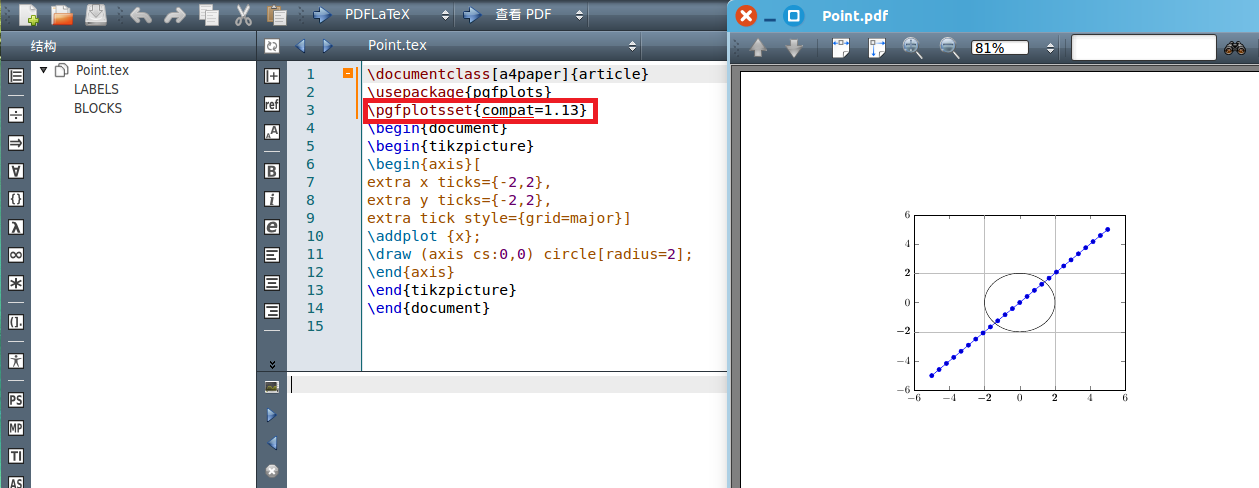The height and width of the screenshot is (488, 1259).
Task: Run the PDFLaTeX compile arrow
Action: pos(321,15)
